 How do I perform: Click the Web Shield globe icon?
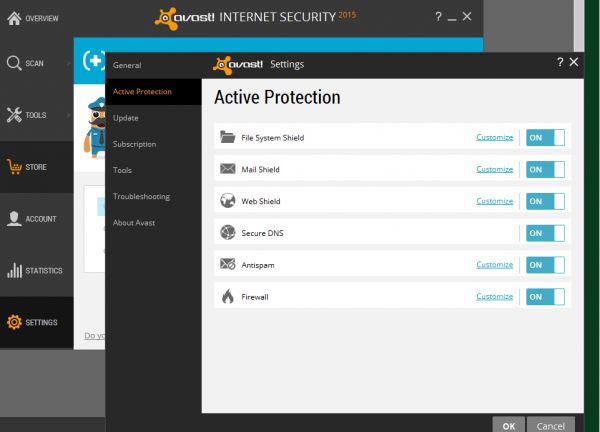coord(228,201)
